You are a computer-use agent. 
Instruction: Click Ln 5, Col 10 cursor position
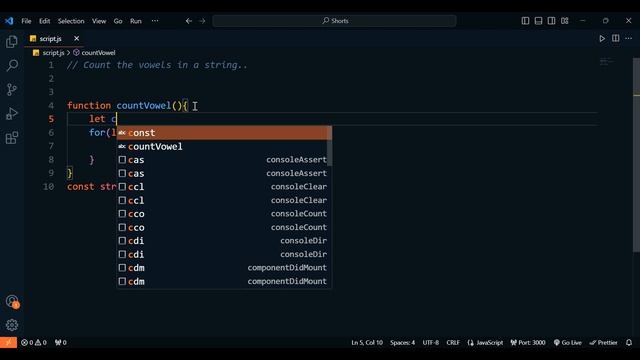pos(367,342)
